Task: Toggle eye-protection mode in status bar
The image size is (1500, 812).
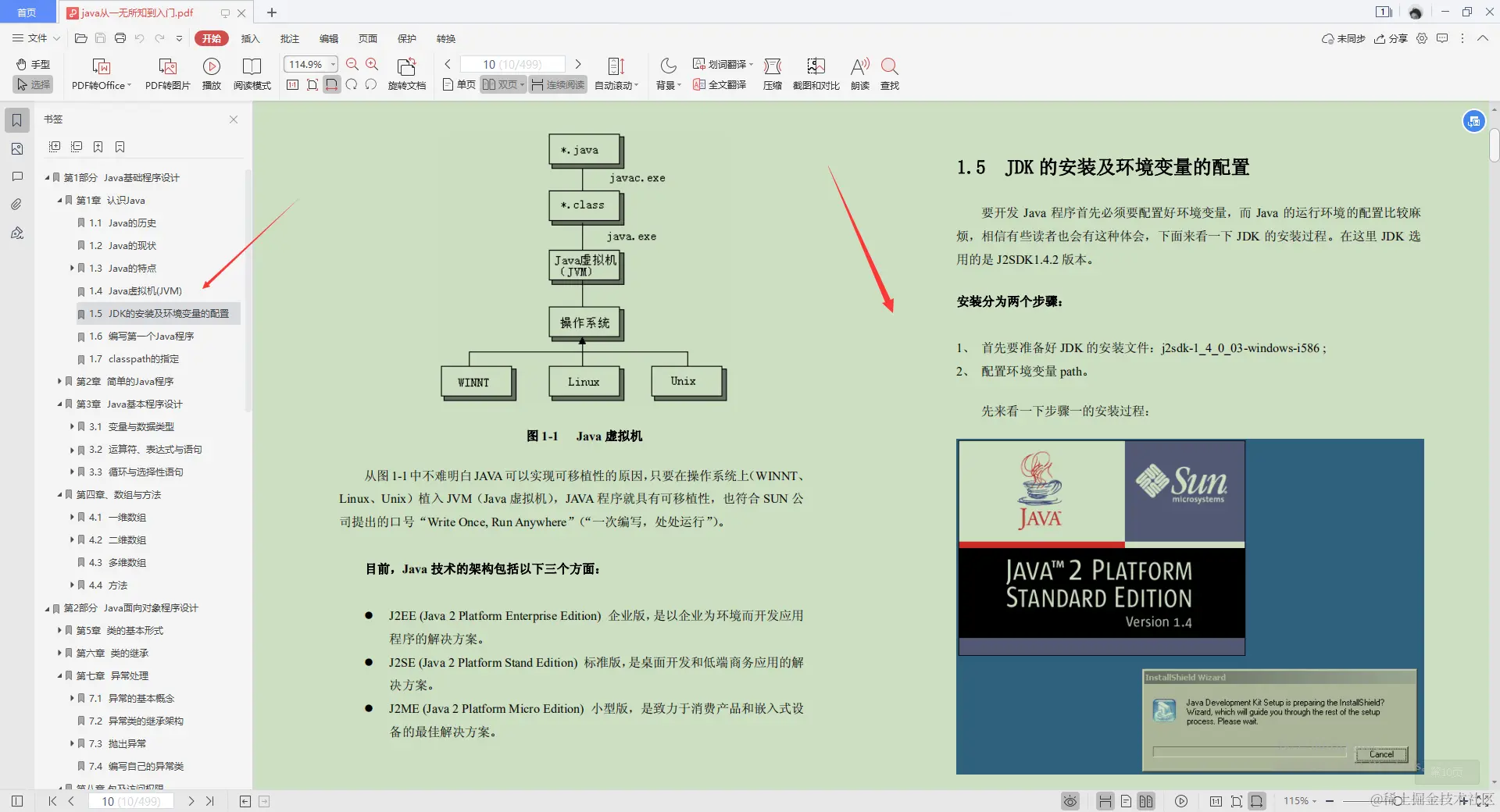Action: pos(1070,801)
